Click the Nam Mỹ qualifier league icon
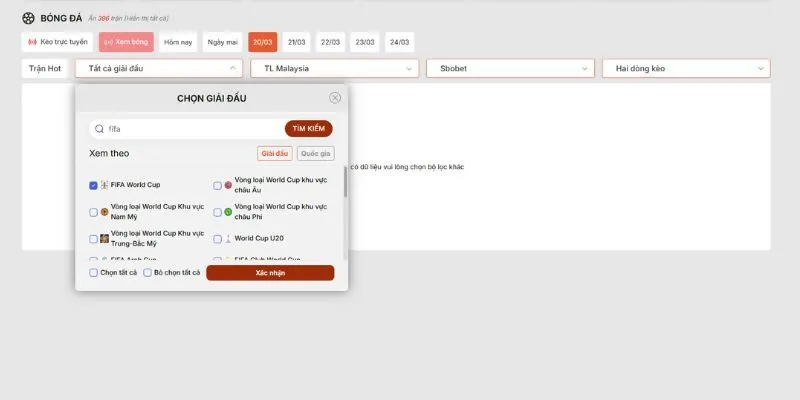 104,212
